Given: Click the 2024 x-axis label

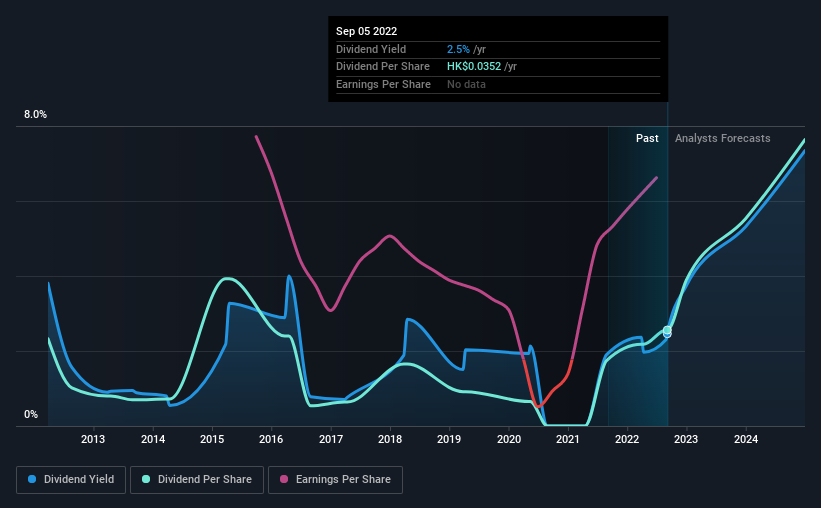Looking at the screenshot, I should point(746,439).
